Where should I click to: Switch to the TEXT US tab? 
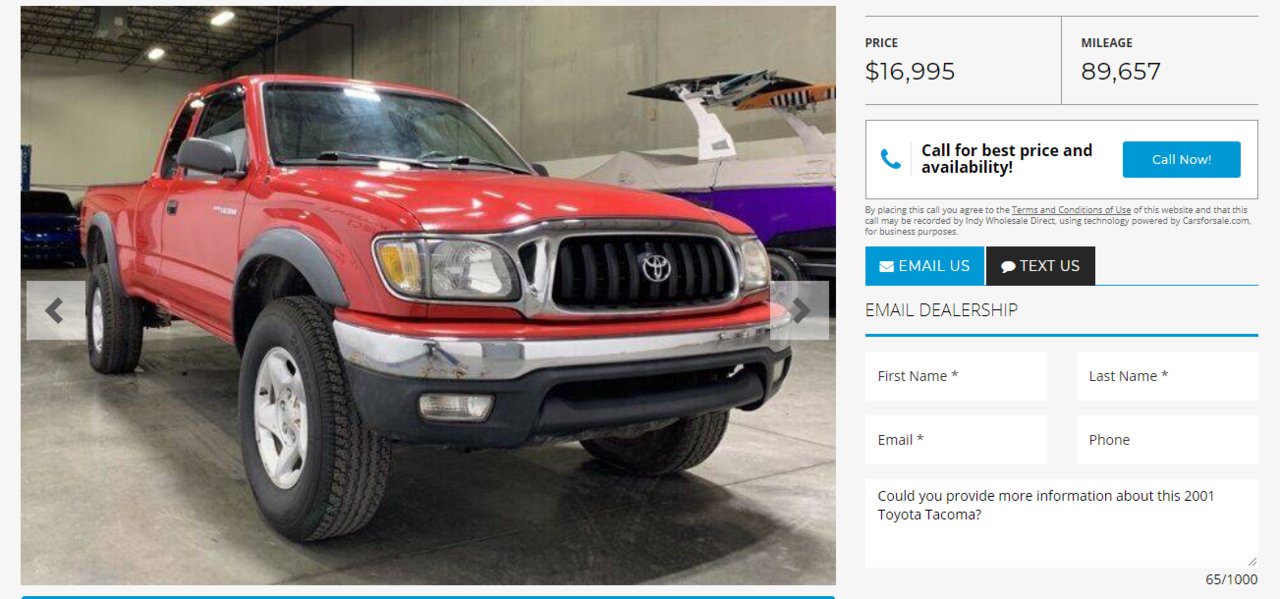point(1040,266)
